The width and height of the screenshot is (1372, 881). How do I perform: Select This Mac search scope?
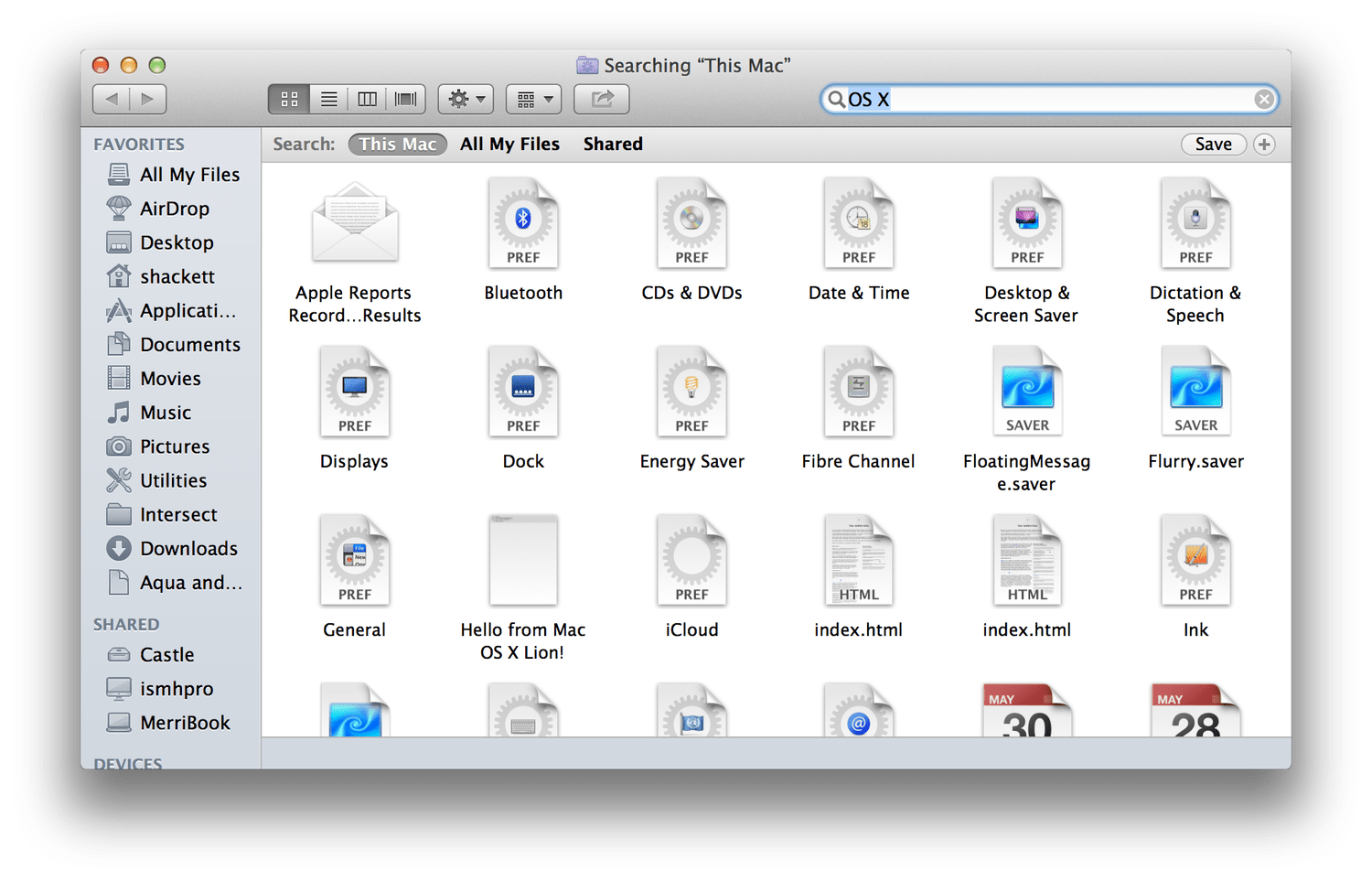click(x=398, y=144)
